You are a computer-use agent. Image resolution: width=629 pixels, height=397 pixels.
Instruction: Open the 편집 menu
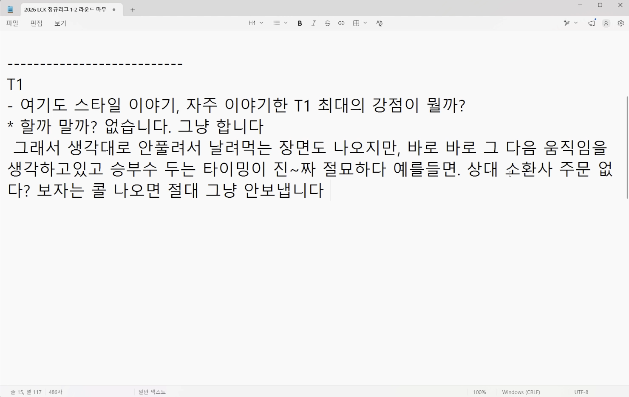click(37, 23)
